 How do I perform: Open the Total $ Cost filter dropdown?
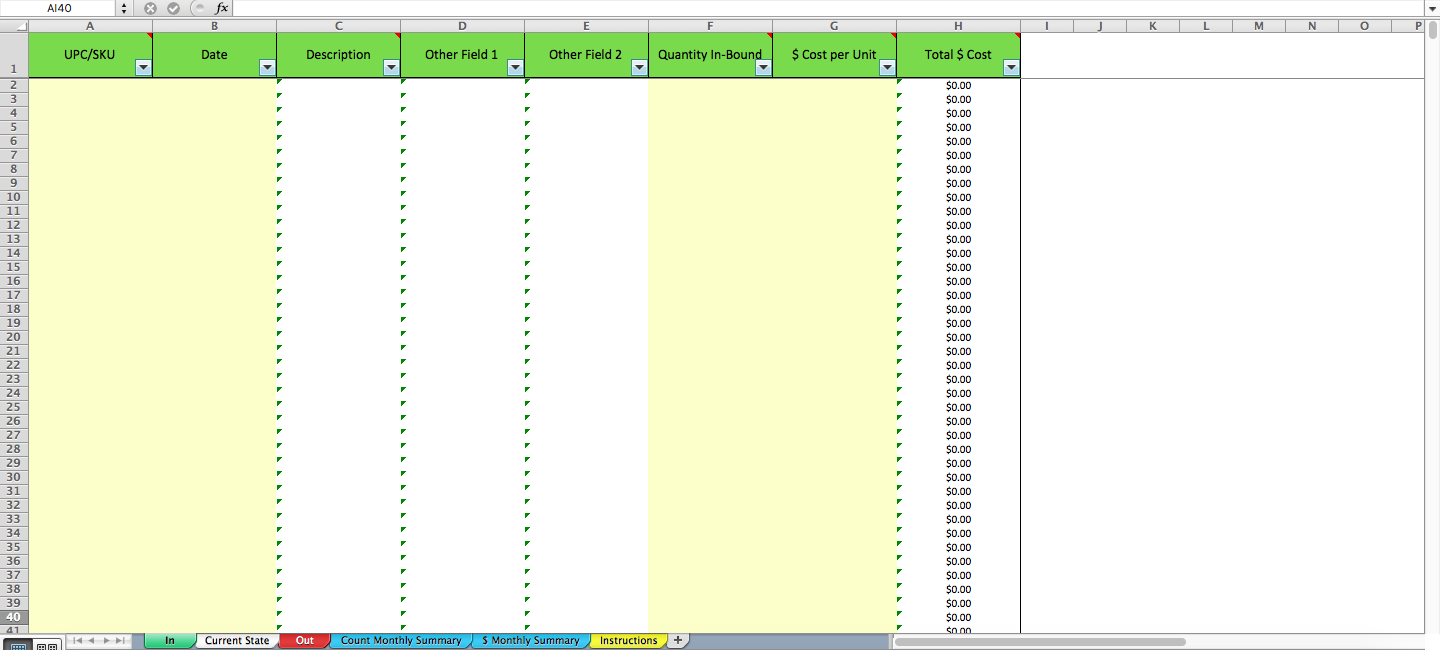pos(1010,66)
